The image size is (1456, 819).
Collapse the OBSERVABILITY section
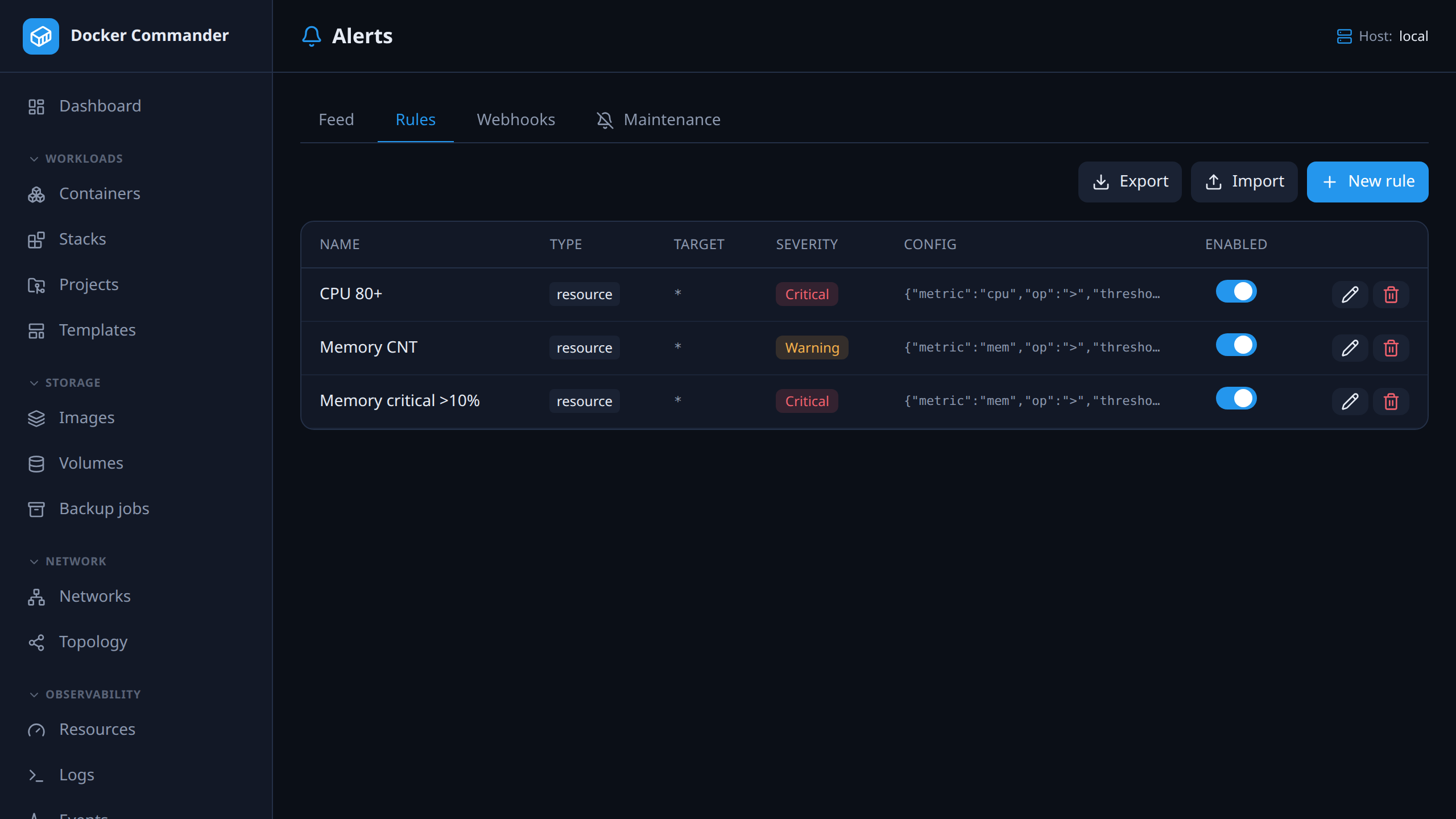click(x=85, y=694)
